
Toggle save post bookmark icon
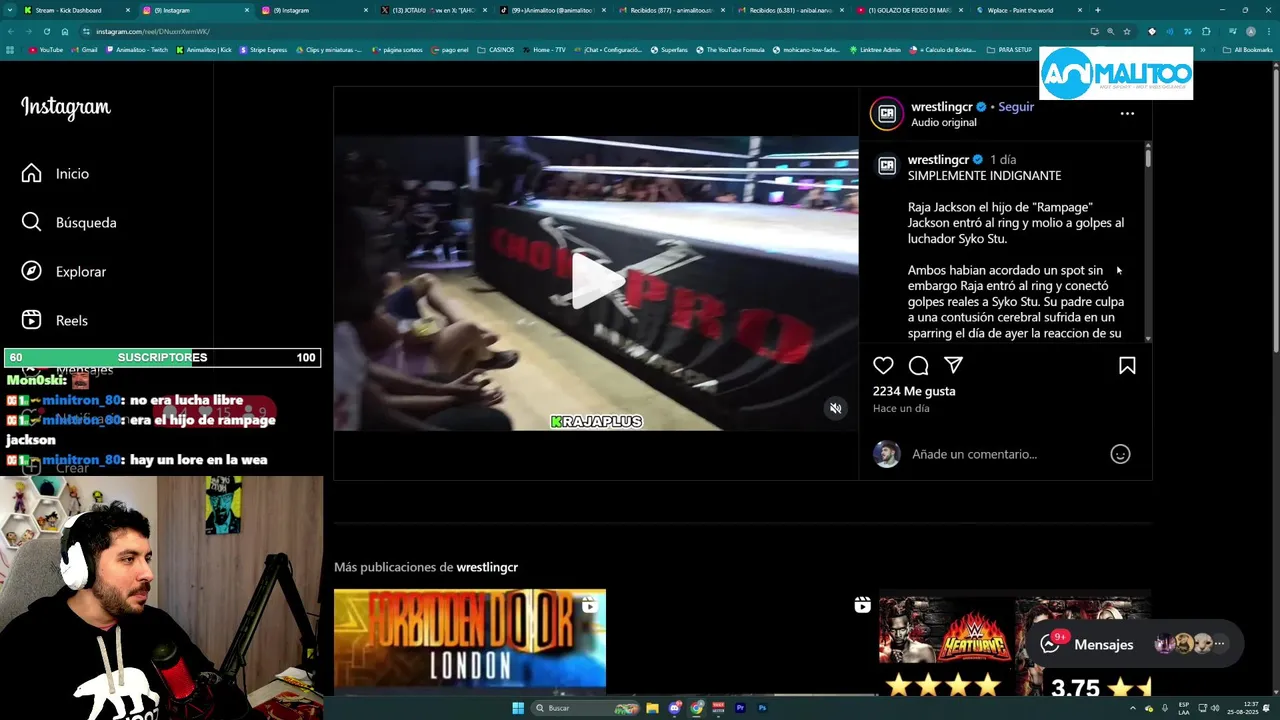pos(1127,366)
